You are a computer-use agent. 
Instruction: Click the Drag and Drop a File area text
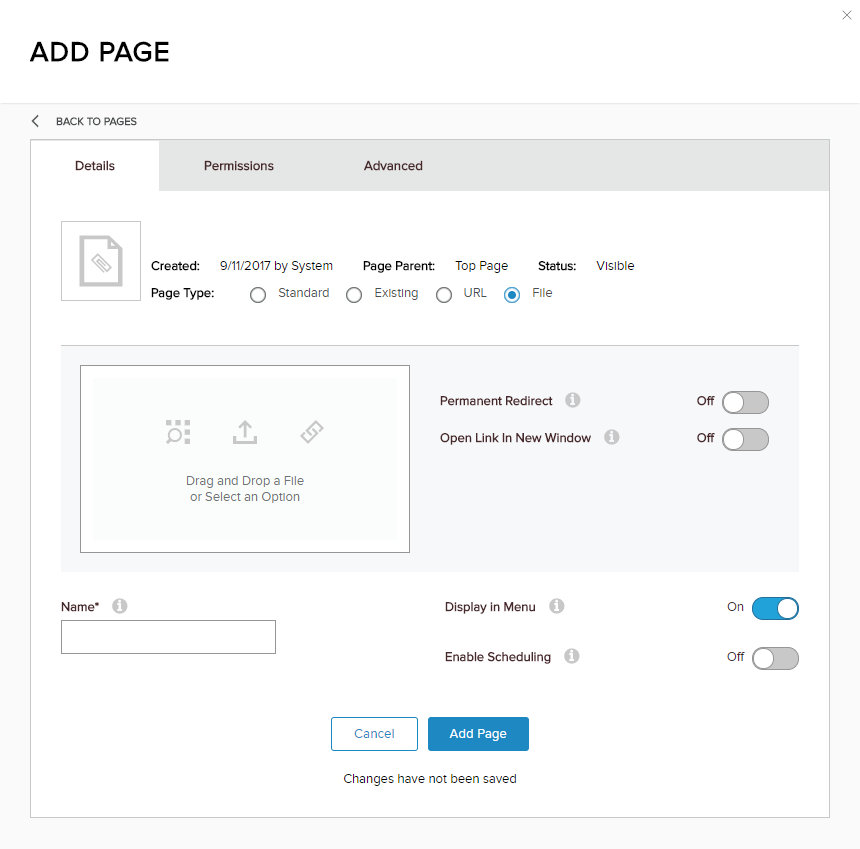pyautogui.click(x=245, y=488)
